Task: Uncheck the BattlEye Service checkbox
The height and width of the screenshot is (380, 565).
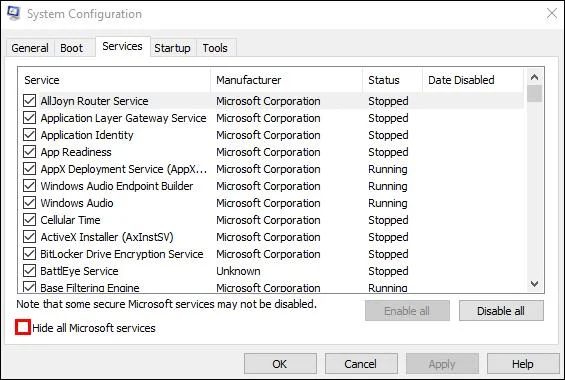Action: (30, 271)
